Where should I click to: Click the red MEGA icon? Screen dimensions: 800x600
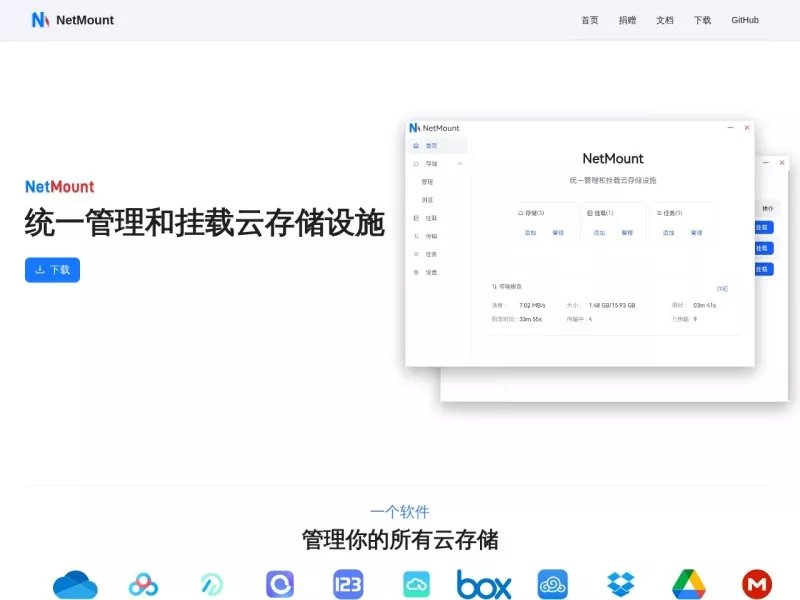(x=757, y=585)
